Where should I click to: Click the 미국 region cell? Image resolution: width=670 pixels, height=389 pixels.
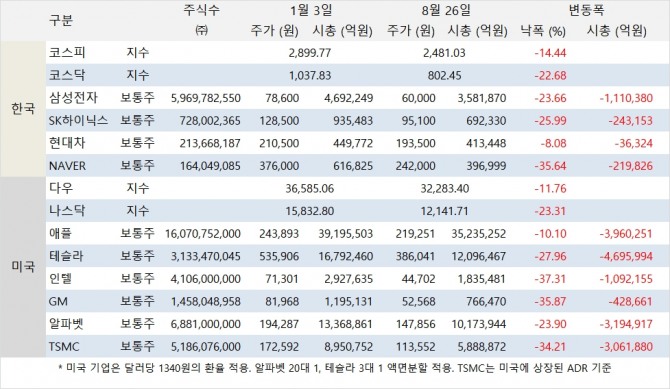point(23,267)
